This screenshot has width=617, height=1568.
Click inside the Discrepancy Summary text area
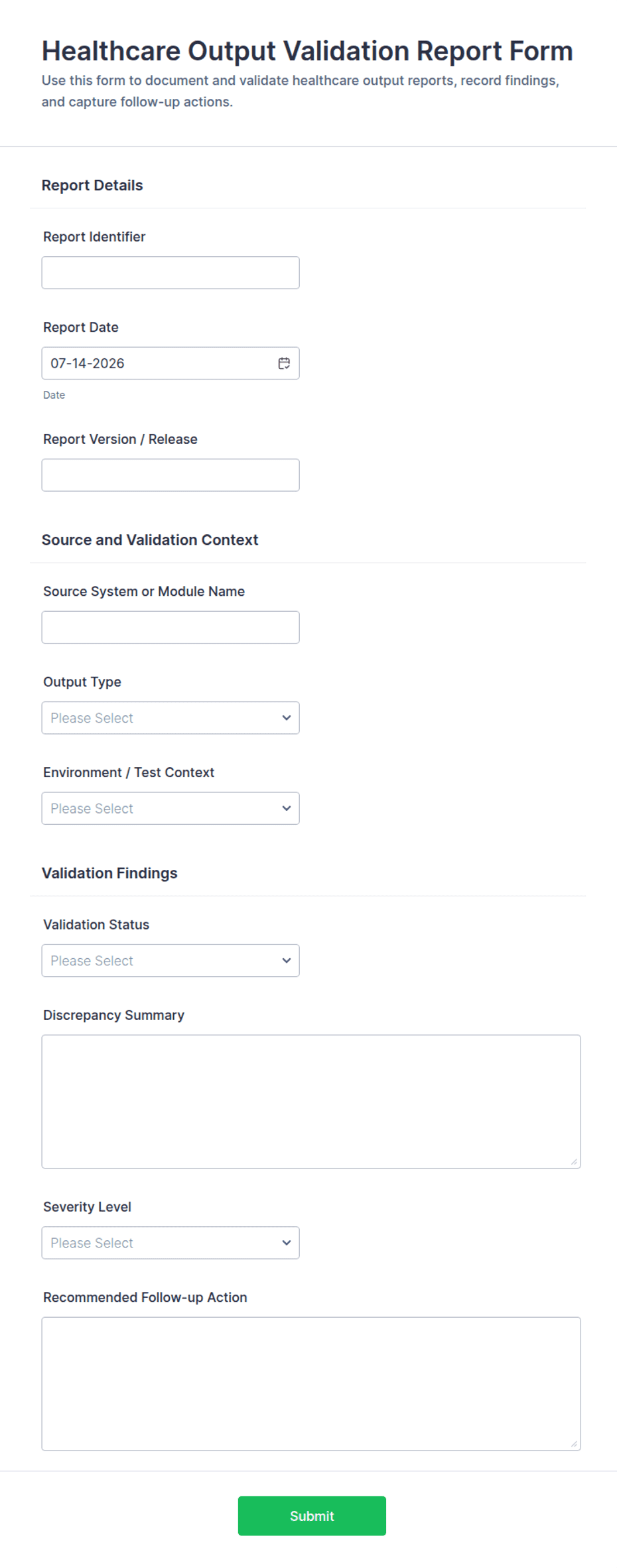click(311, 1102)
